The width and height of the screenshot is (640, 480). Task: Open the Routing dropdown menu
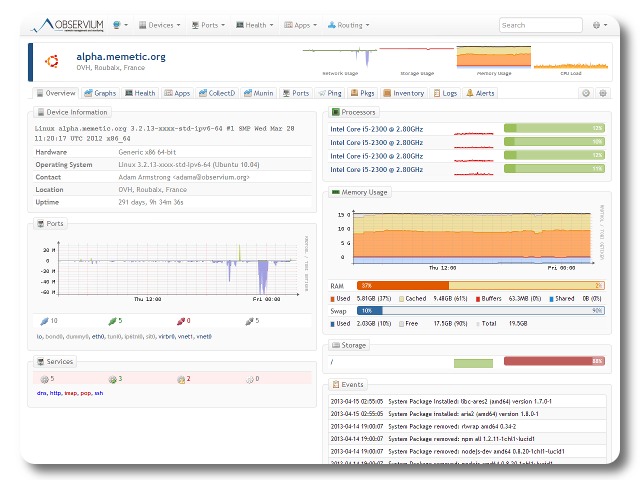(350, 25)
